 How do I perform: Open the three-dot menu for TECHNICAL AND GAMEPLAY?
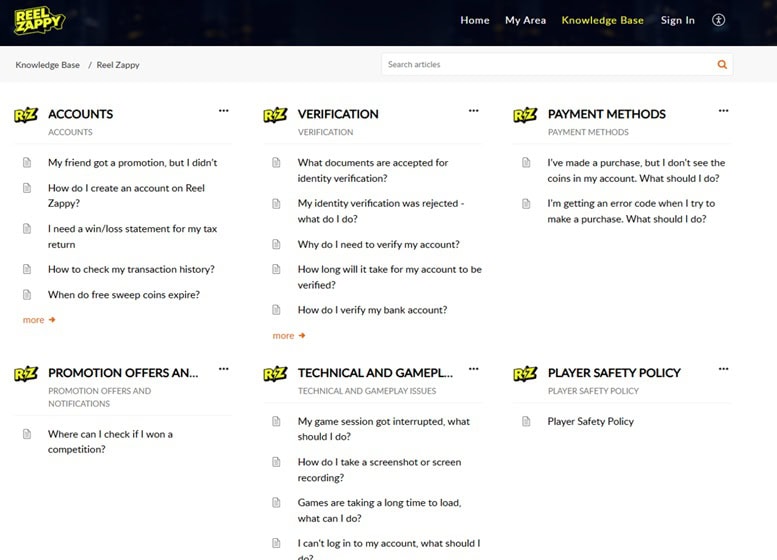[473, 369]
